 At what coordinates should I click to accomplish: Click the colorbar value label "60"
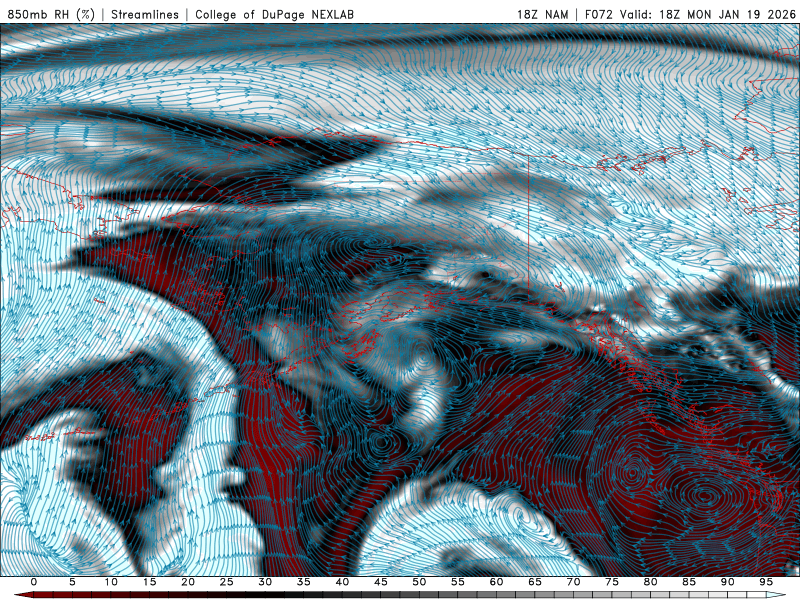pyautogui.click(x=496, y=582)
